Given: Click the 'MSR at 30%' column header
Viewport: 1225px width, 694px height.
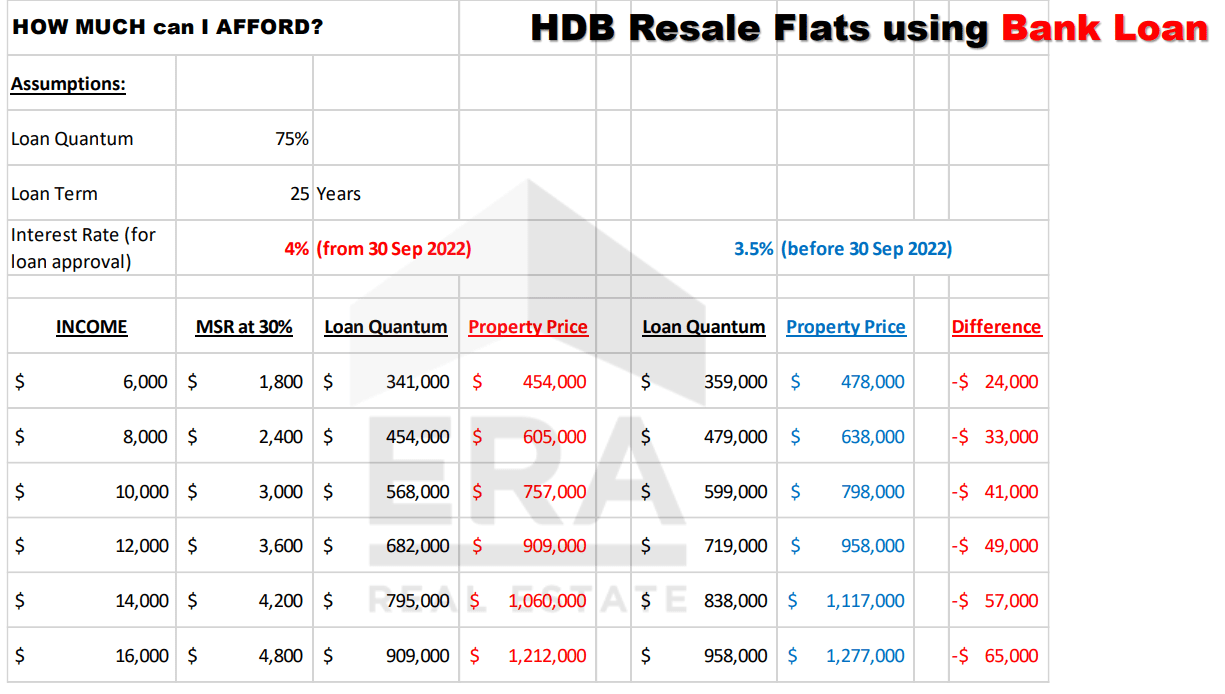Looking at the screenshot, I should [x=244, y=327].
